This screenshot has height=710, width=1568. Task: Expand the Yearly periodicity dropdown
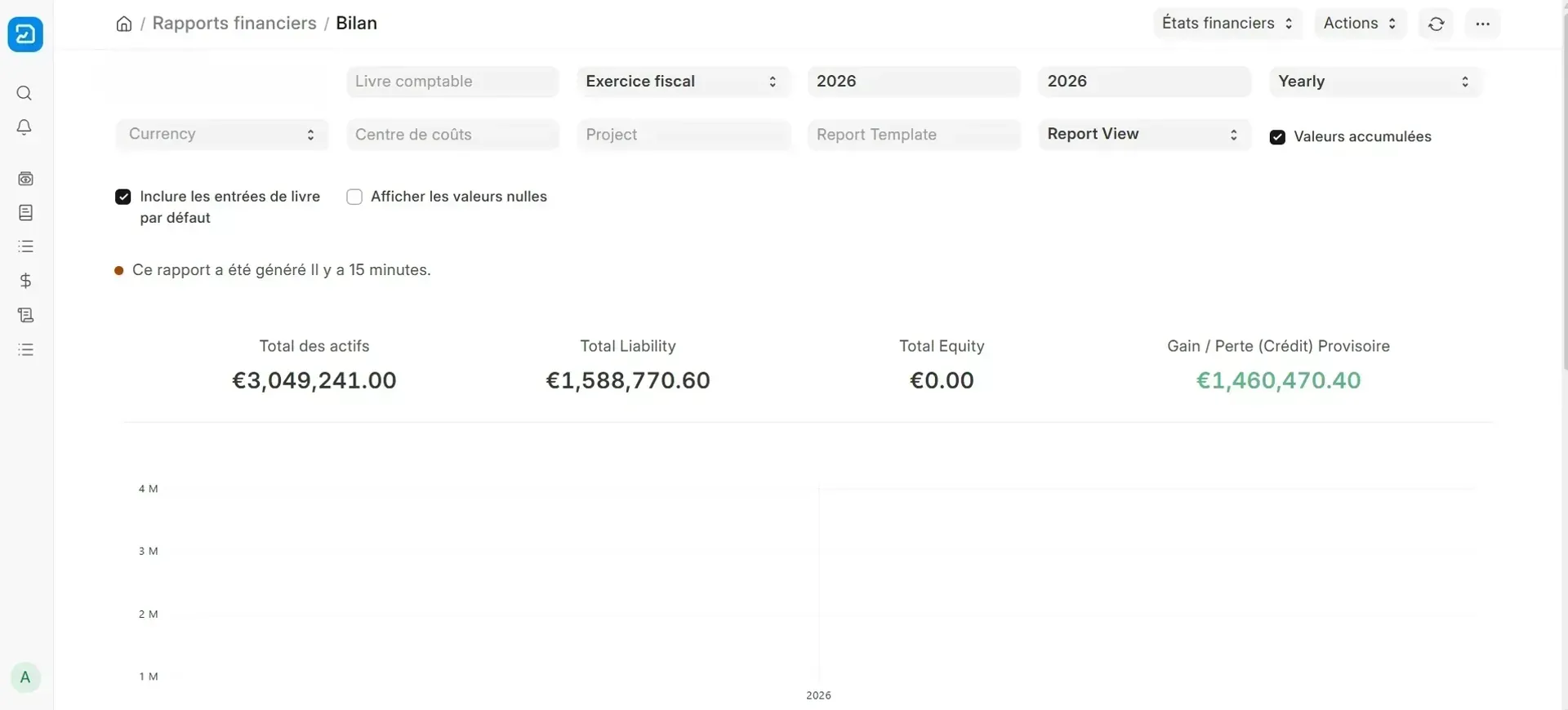(1375, 82)
